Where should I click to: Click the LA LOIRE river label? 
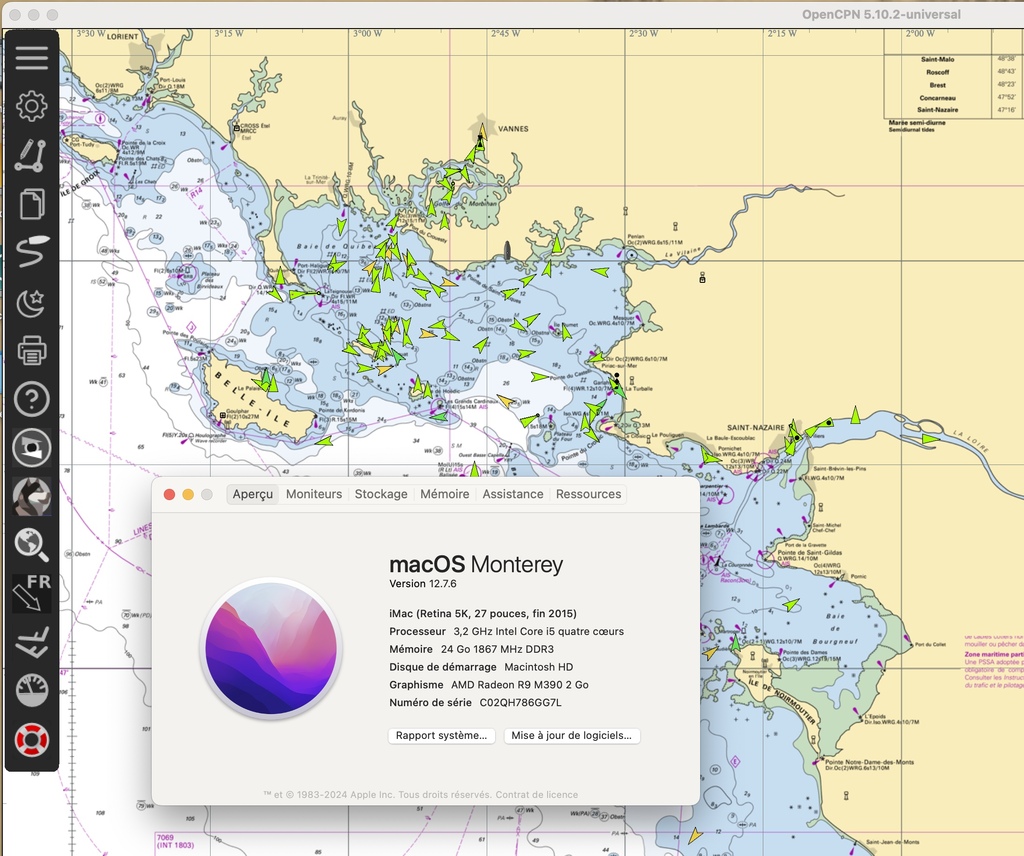click(x=970, y=441)
